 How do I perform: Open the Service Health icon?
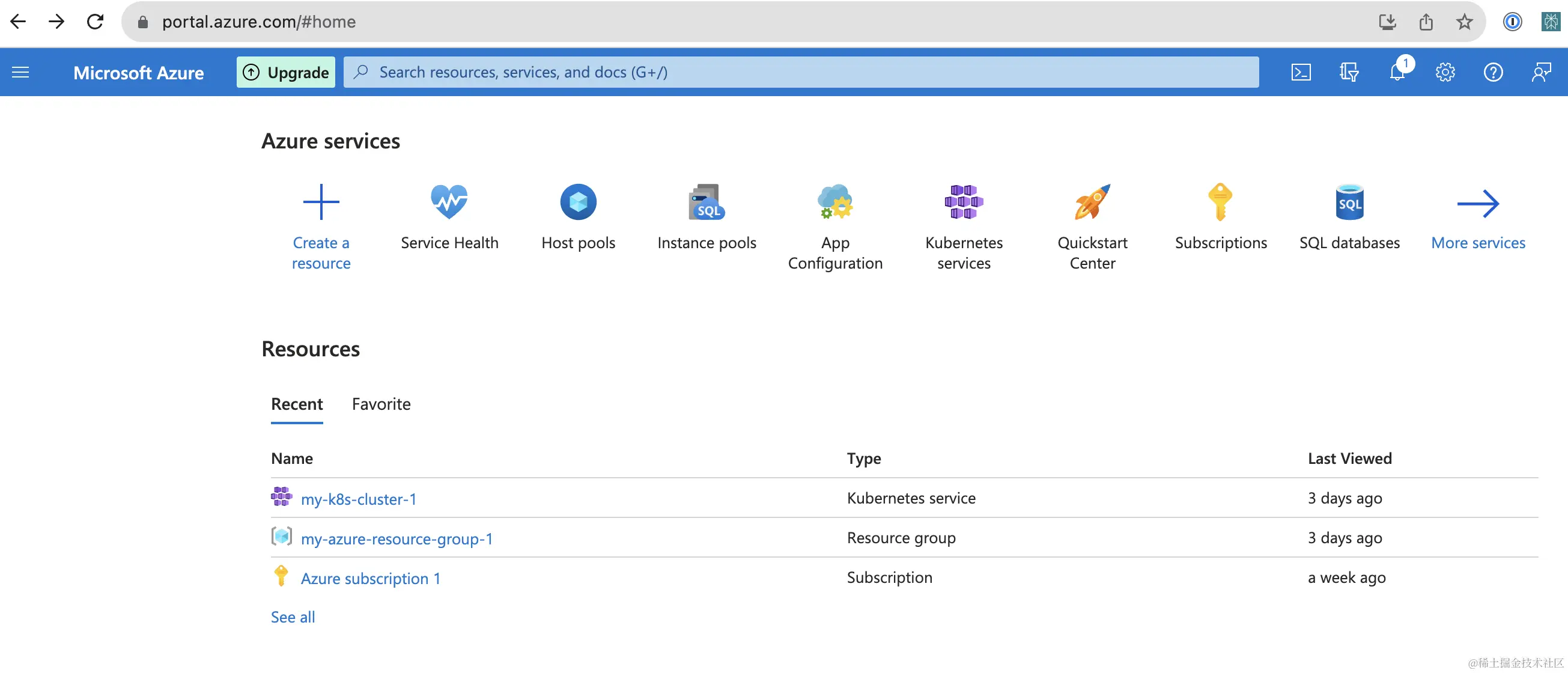pos(449,203)
